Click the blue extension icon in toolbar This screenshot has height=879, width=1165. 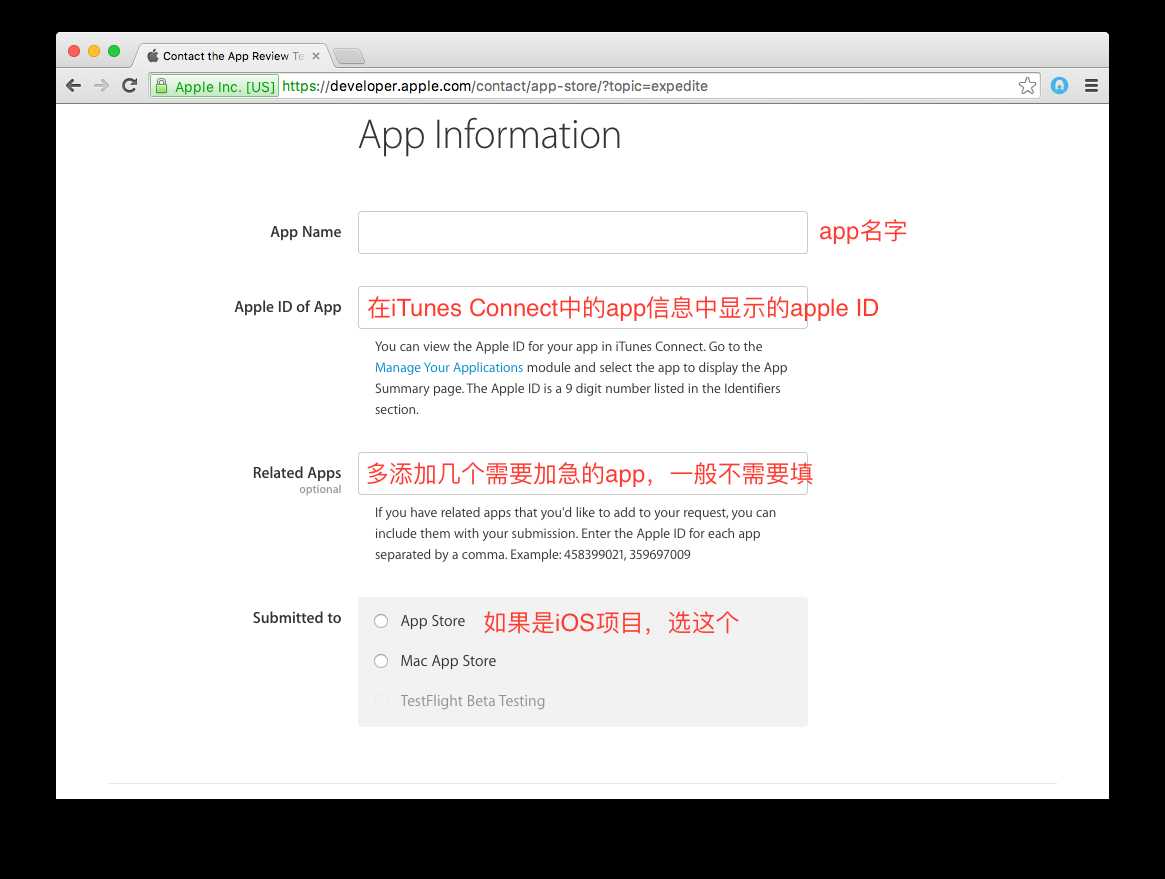(1059, 85)
